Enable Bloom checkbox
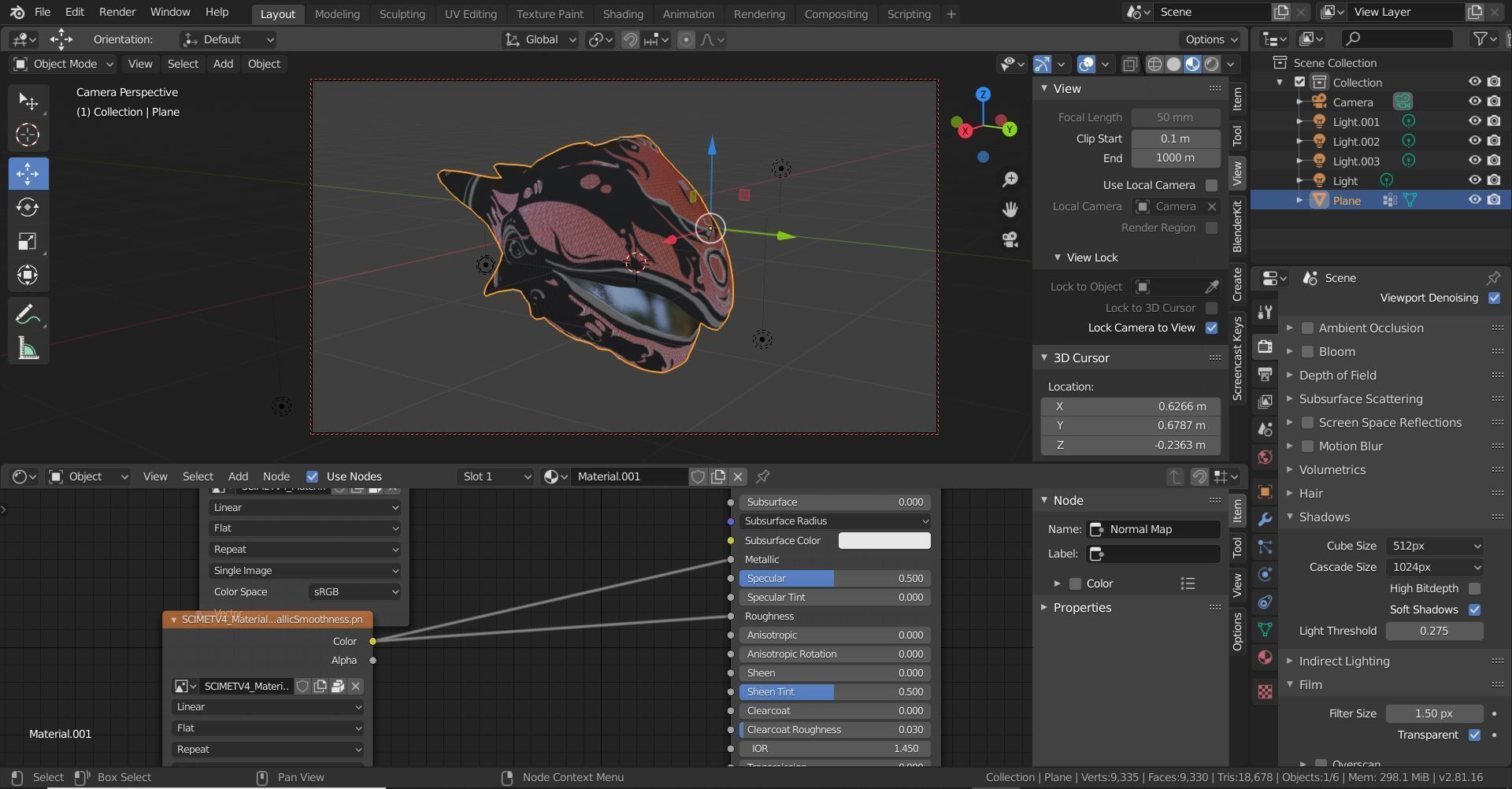 (x=1307, y=351)
